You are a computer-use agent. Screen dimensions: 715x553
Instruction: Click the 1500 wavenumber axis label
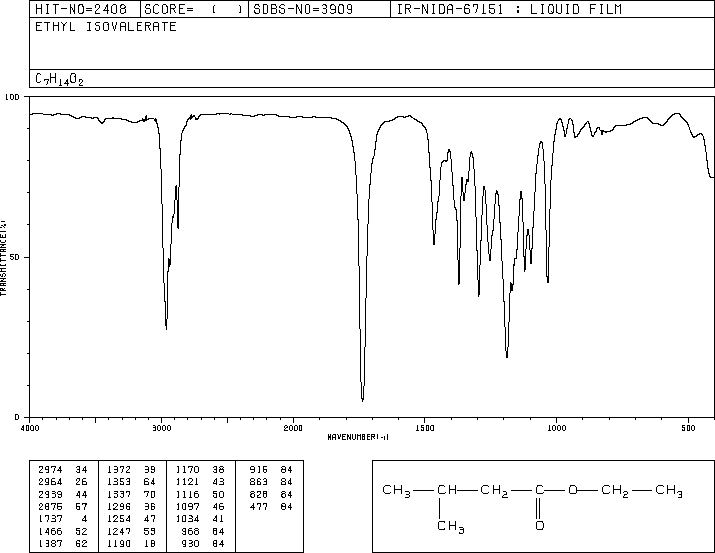click(425, 428)
